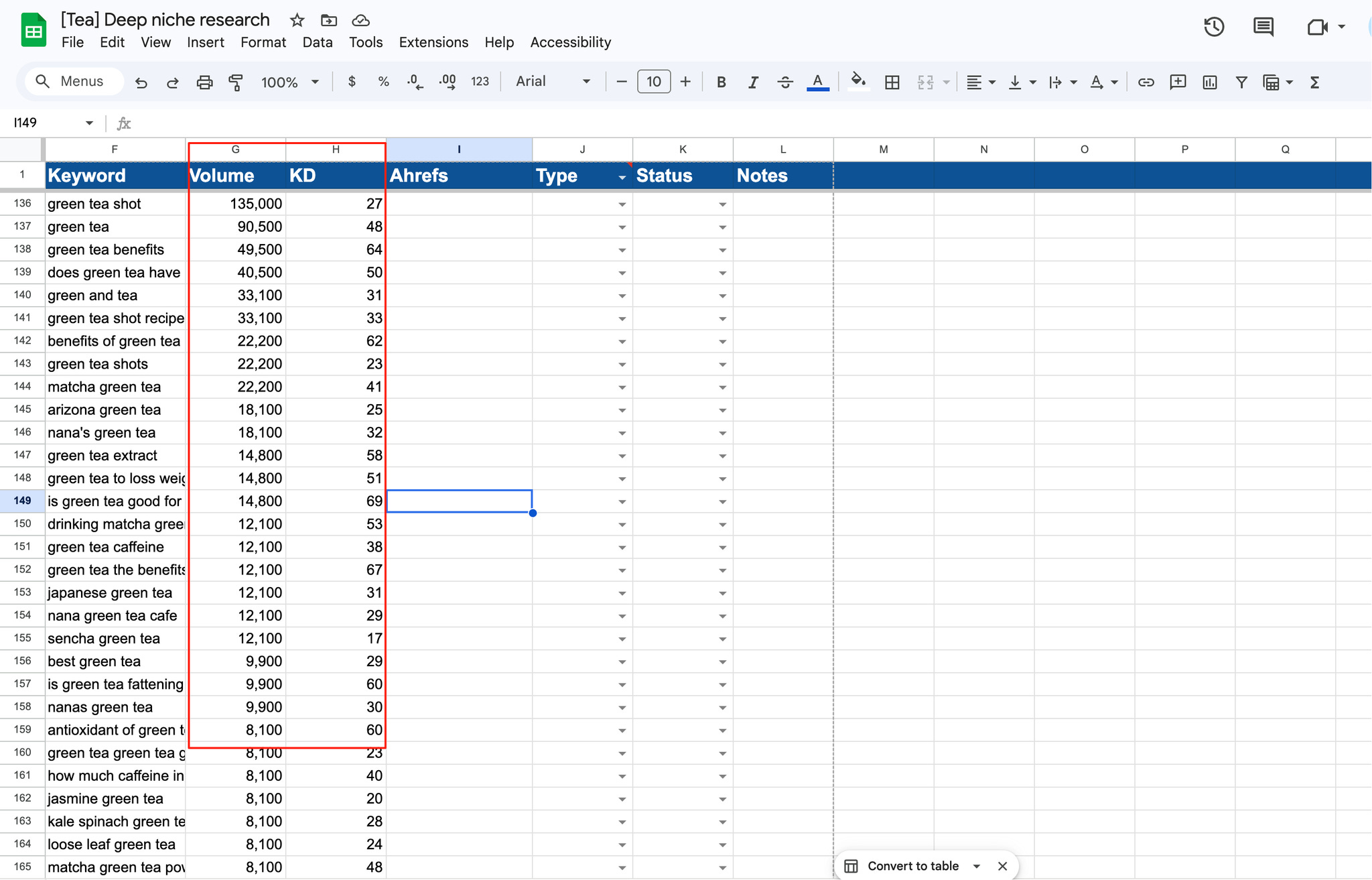Open the fill color paint bucket
The height and width of the screenshot is (880, 1372).
click(x=857, y=82)
